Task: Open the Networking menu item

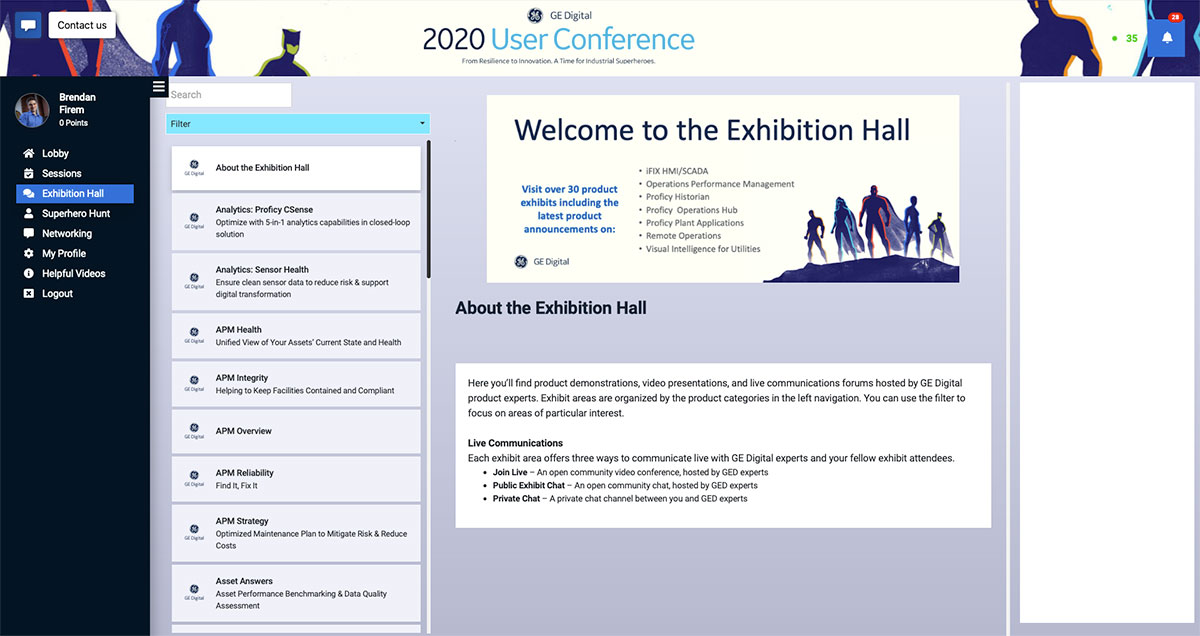Action: 66,234
